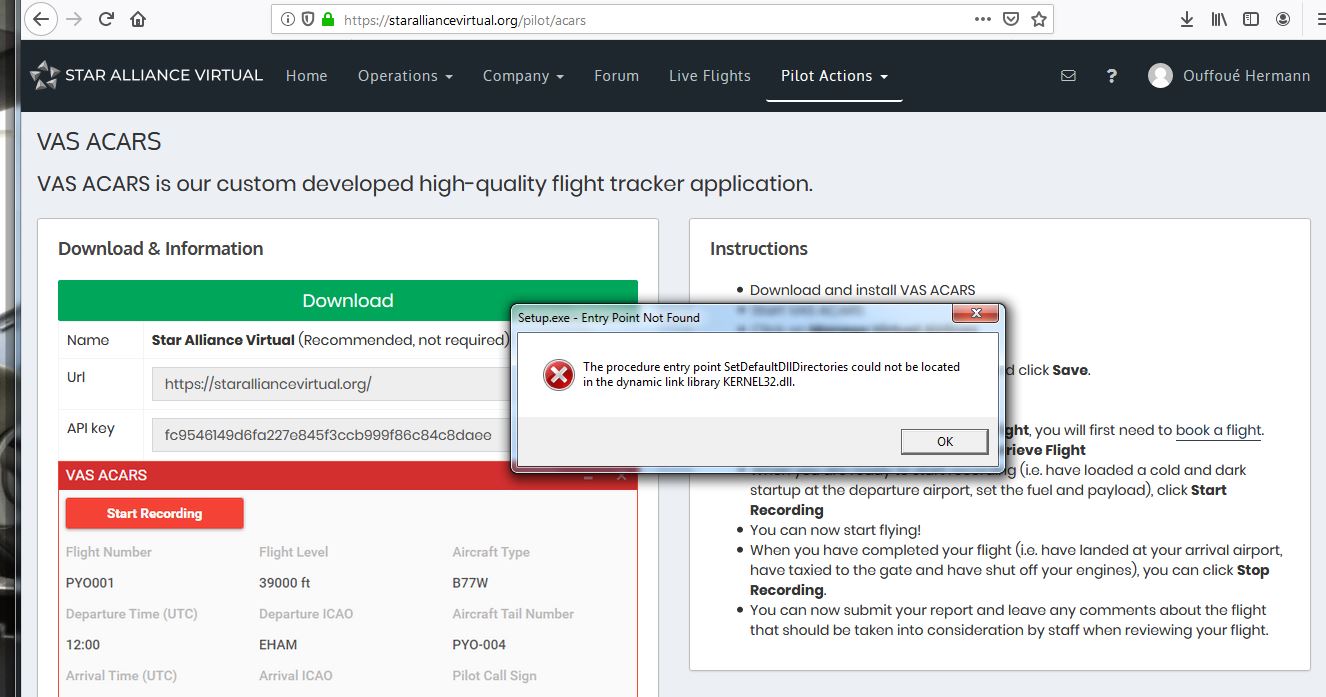The width and height of the screenshot is (1326, 697).
Task: Click the Instructions panel heading
Action: 759,249
